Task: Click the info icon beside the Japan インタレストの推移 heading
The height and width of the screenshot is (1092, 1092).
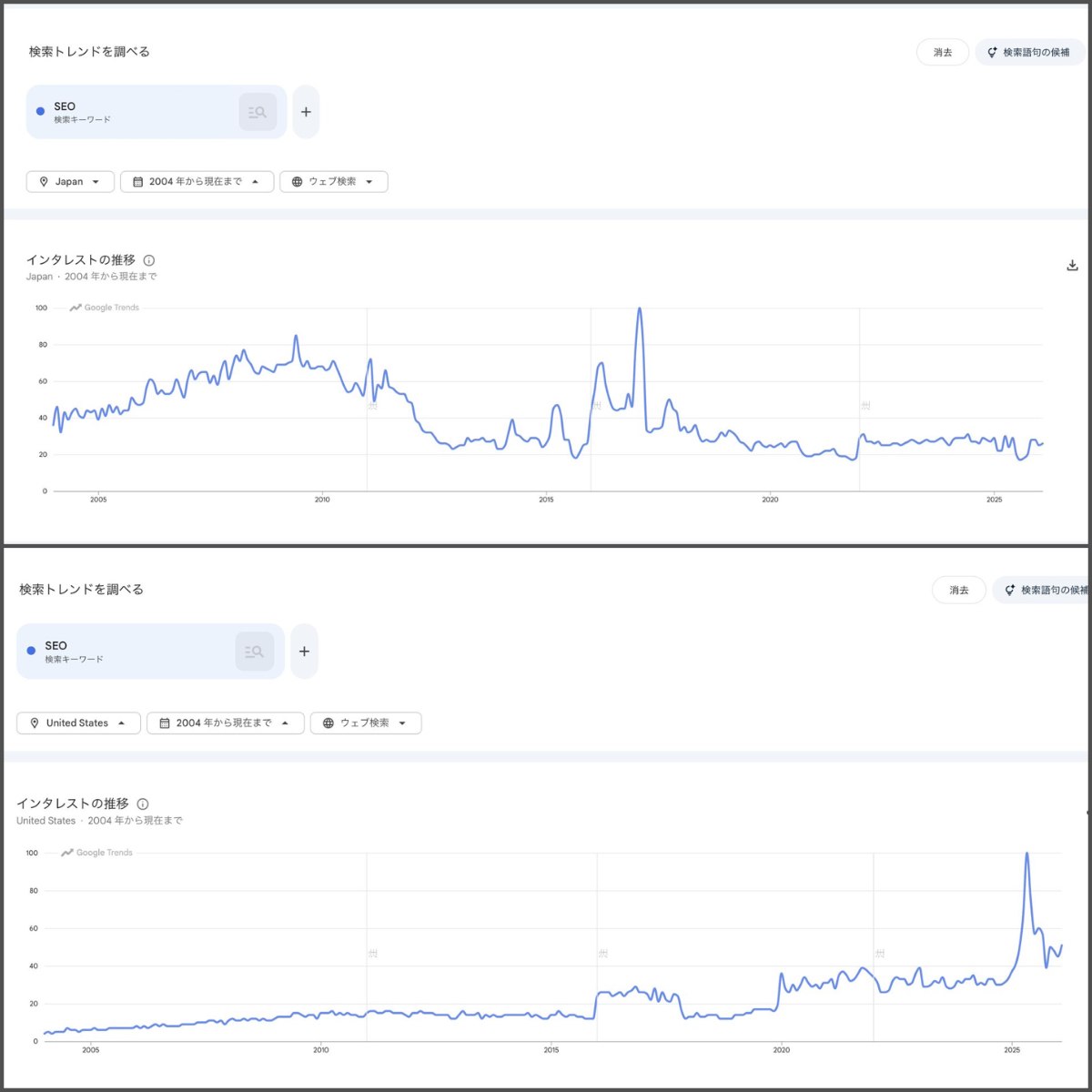Action: (149, 260)
